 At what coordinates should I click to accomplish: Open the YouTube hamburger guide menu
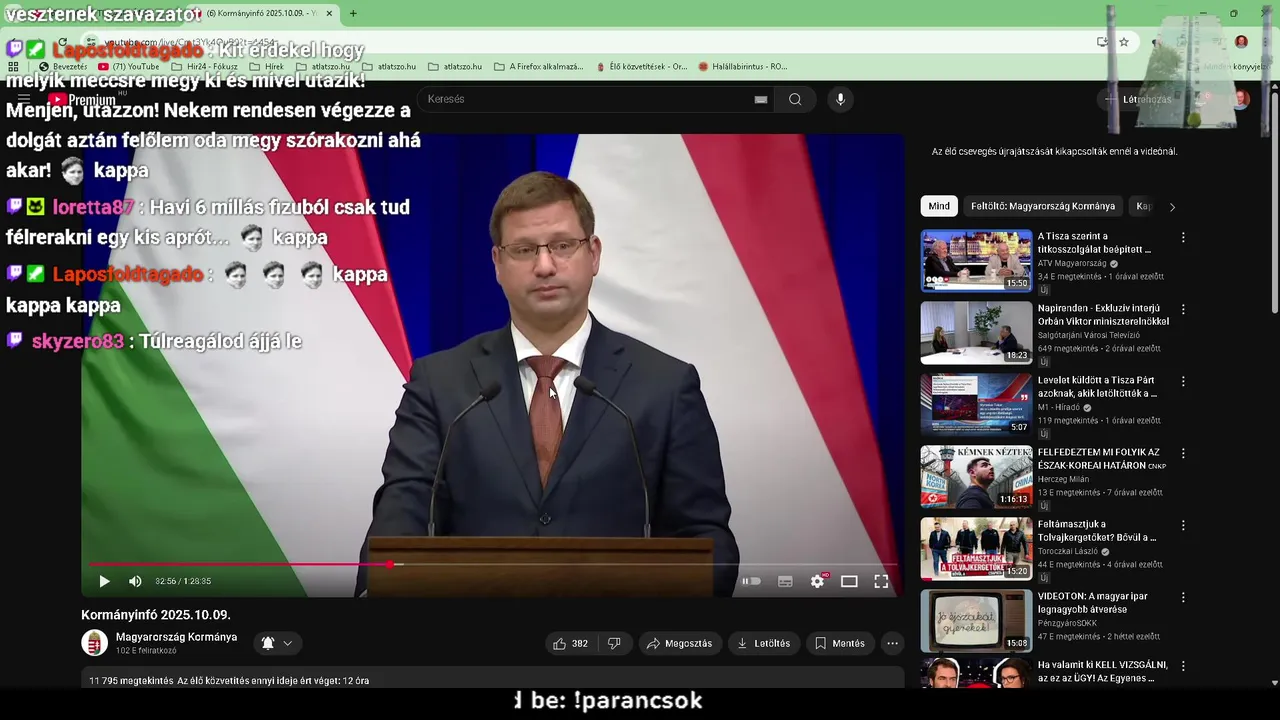pos(24,99)
